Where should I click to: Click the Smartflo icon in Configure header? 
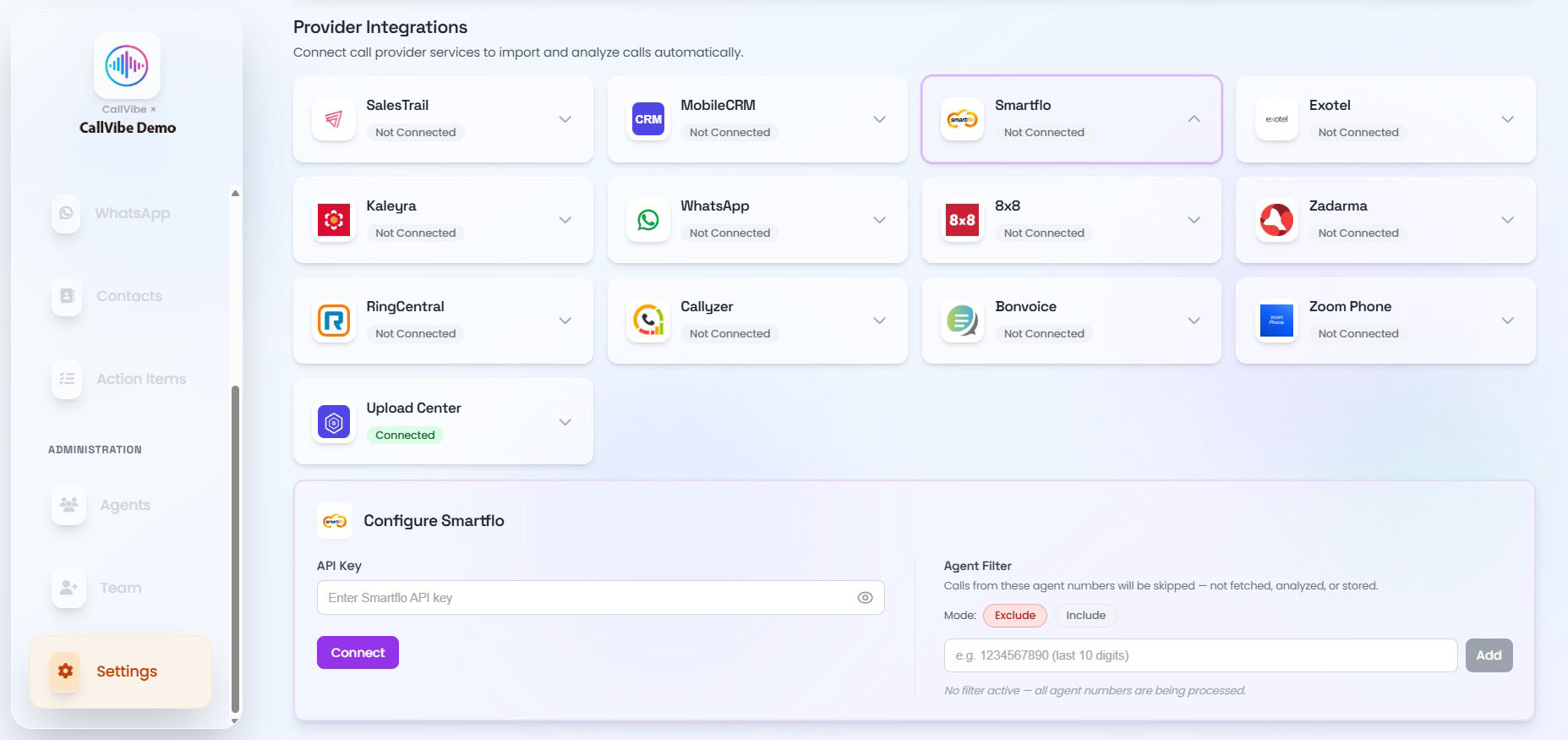pos(335,521)
